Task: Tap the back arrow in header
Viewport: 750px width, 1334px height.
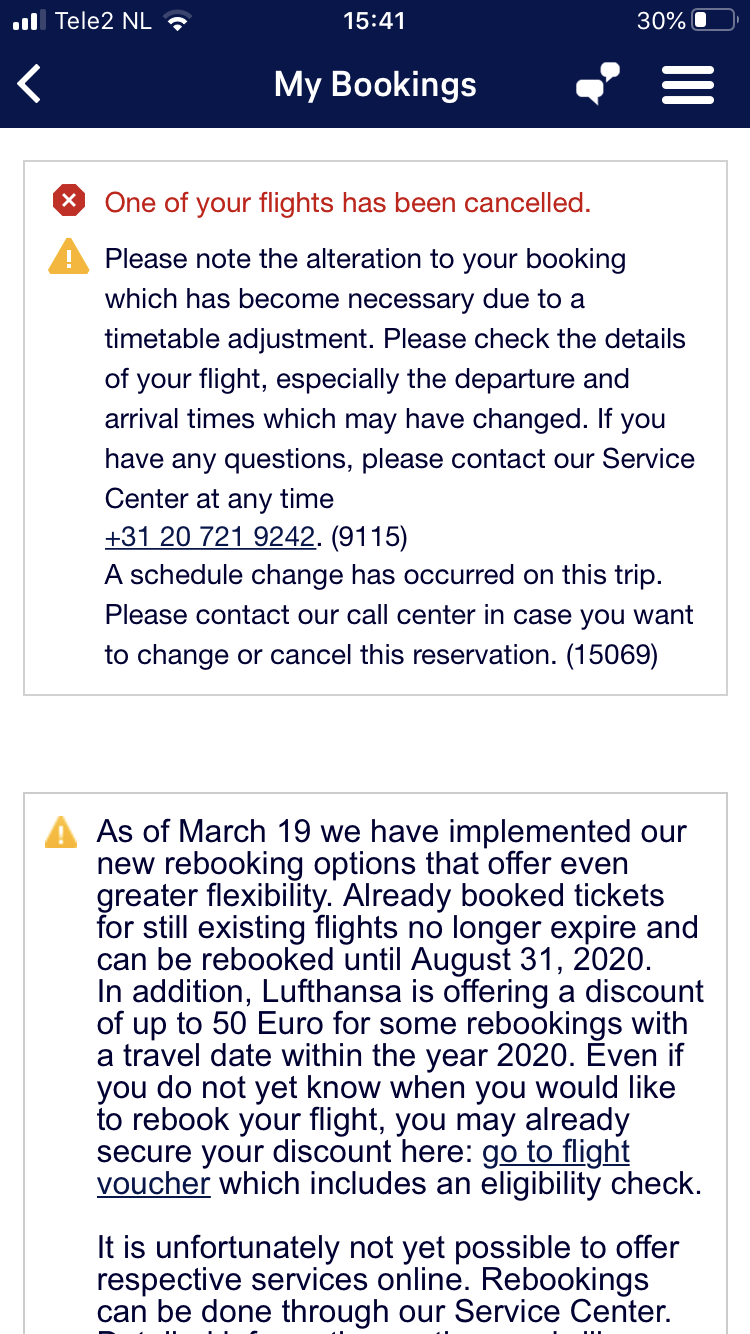Action: [x=31, y=84]
